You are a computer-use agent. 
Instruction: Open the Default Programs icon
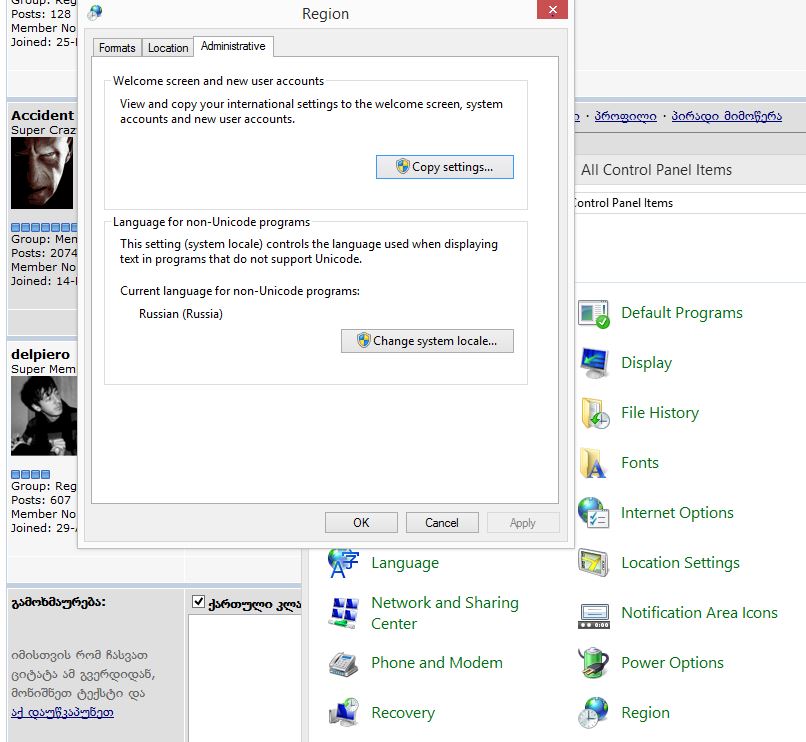coord(594,314)
